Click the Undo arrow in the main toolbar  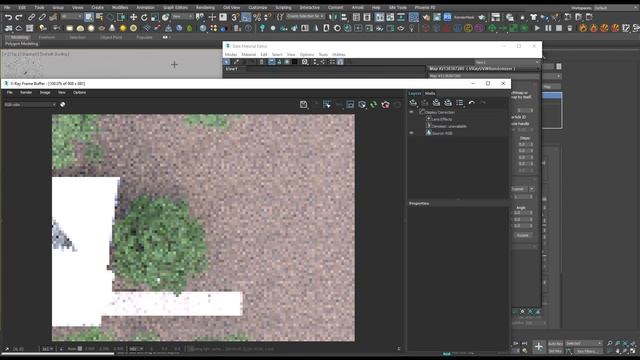pyautogui.click(x=8, y=17)
